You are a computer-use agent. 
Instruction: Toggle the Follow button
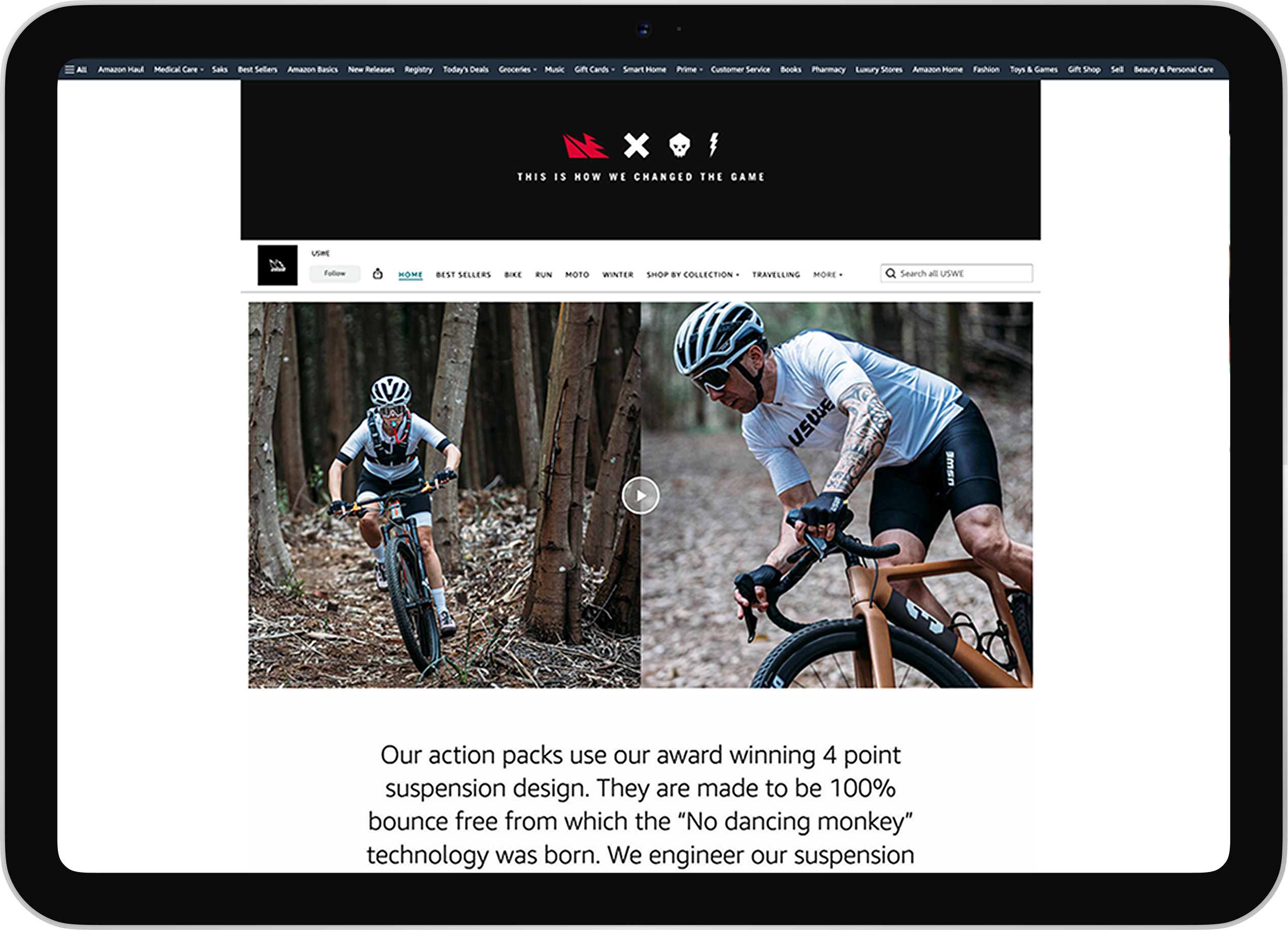[x=335, y=274]
